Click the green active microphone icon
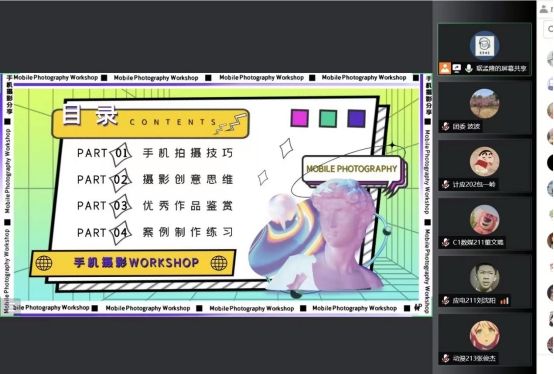This screenshot has width=554, height=374. click(x=469, y=68)
